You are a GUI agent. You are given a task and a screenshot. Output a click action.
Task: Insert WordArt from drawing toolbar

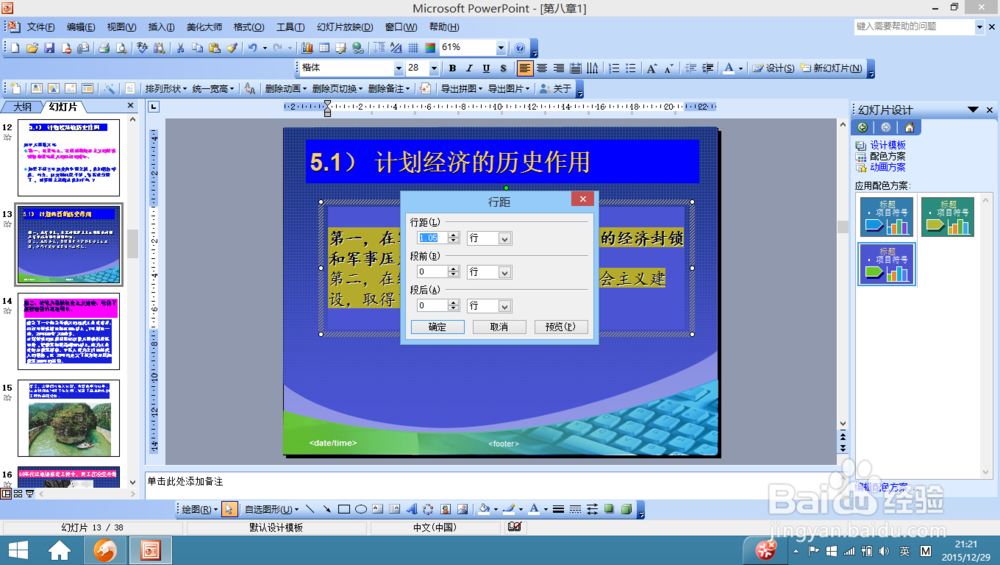pyautogui.click(x=412, y=509)
